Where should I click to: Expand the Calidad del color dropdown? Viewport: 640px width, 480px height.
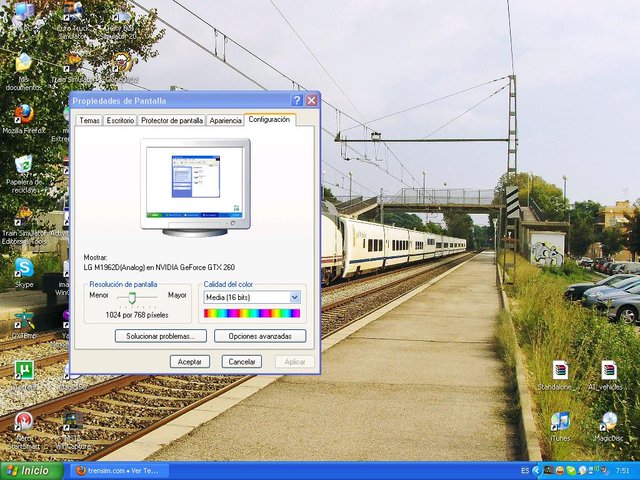click(294, 297)
